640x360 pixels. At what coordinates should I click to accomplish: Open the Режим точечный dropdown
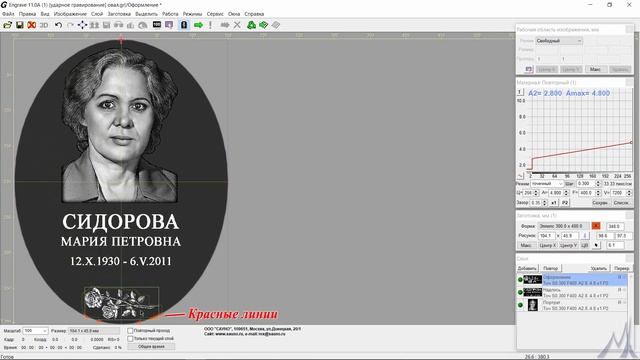547,184
